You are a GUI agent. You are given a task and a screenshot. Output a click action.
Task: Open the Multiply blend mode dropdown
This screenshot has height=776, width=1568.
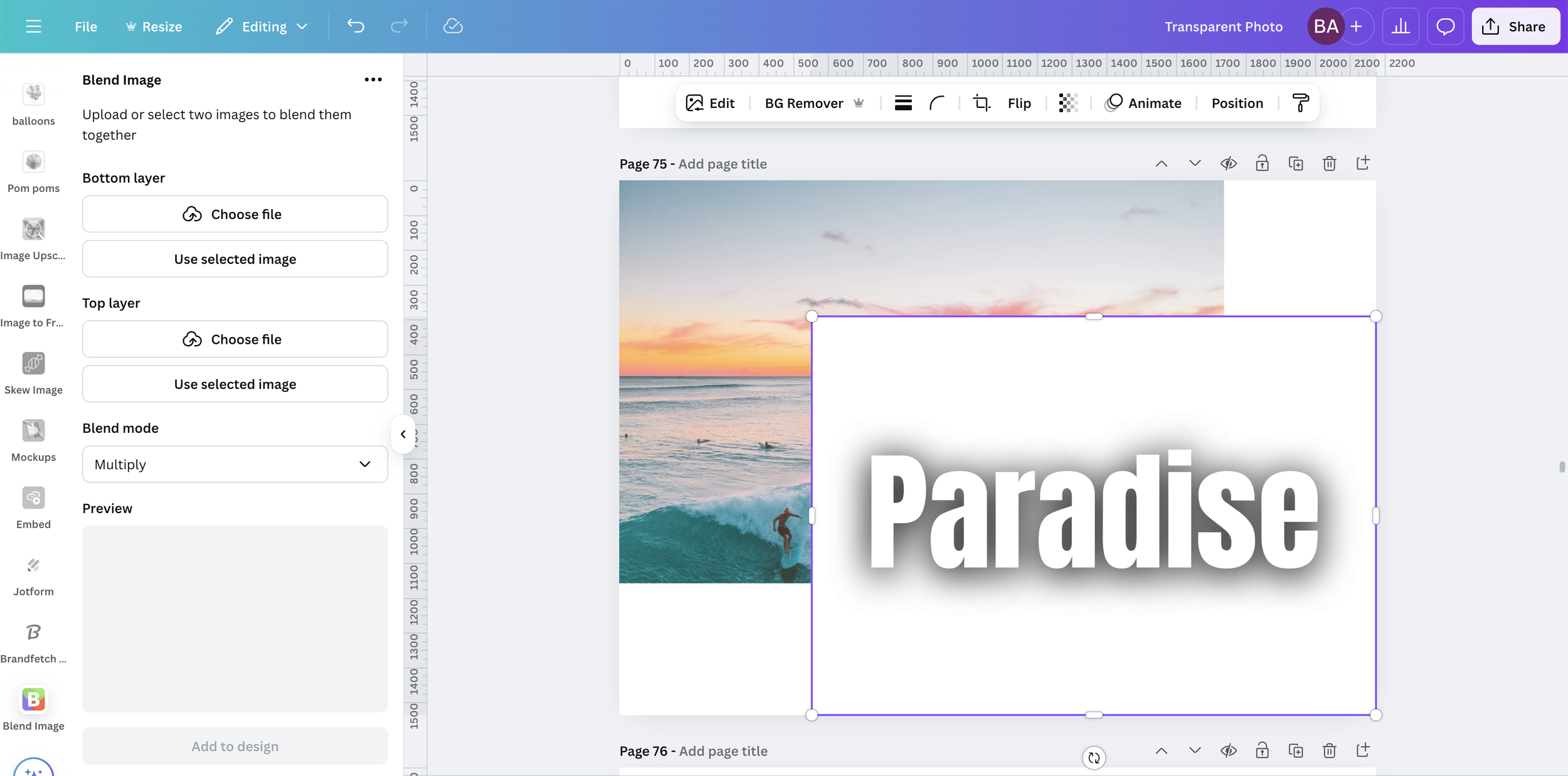coord(235,464)
